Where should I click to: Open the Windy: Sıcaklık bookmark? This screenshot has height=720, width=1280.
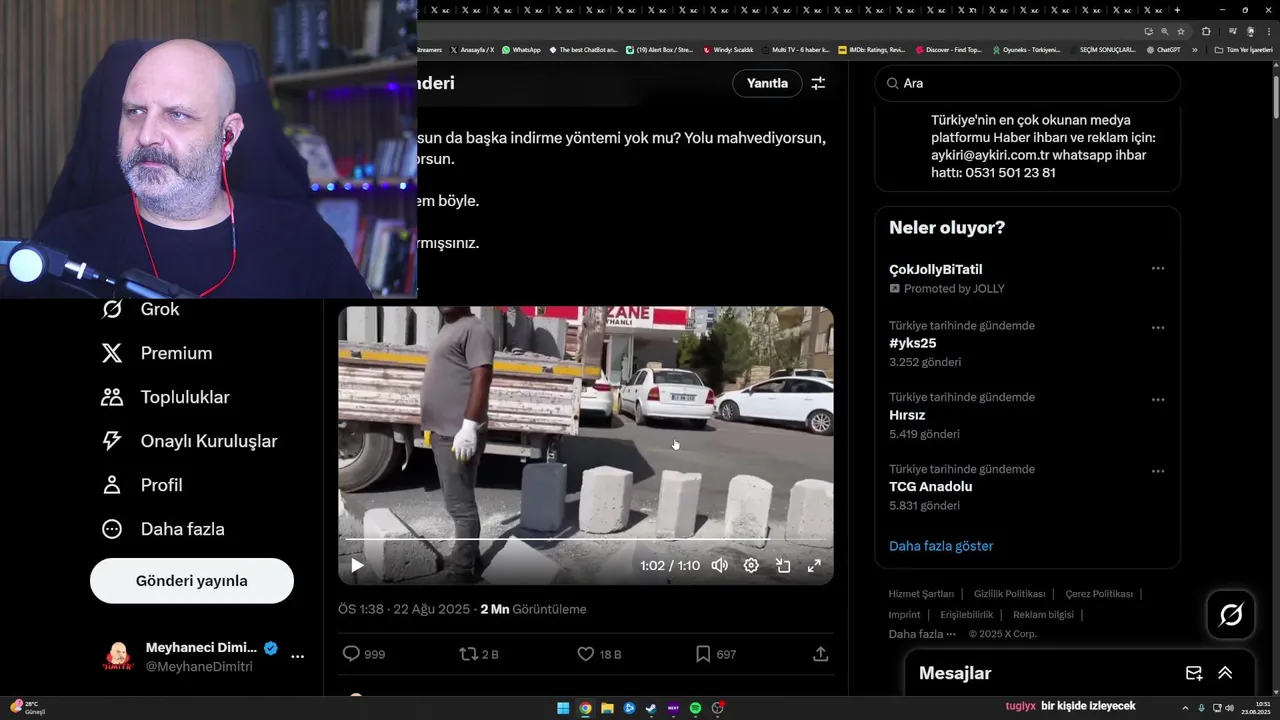coord(728,50)
